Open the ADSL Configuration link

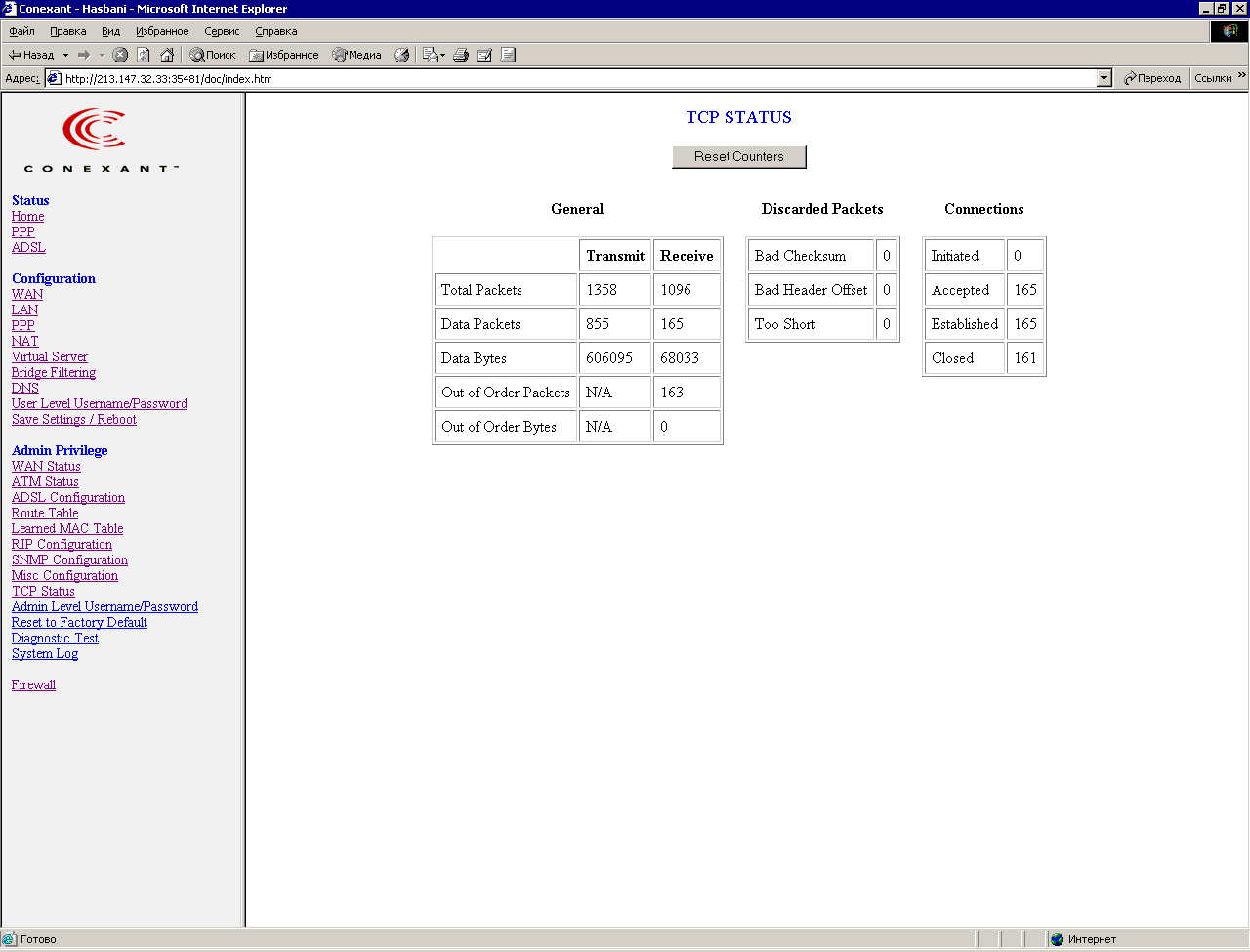(x=68, y=497)
